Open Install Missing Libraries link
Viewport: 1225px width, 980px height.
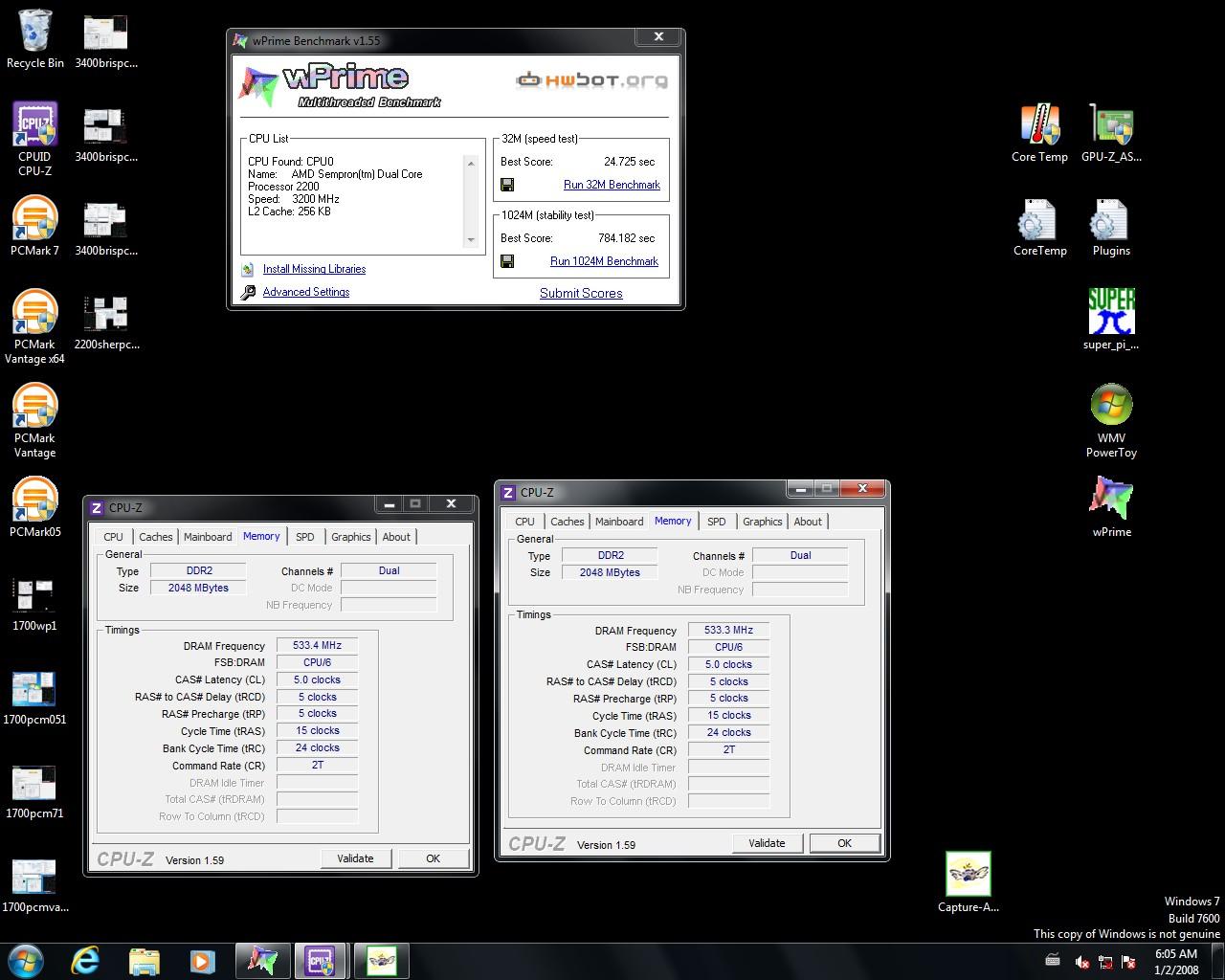[314, 270]
